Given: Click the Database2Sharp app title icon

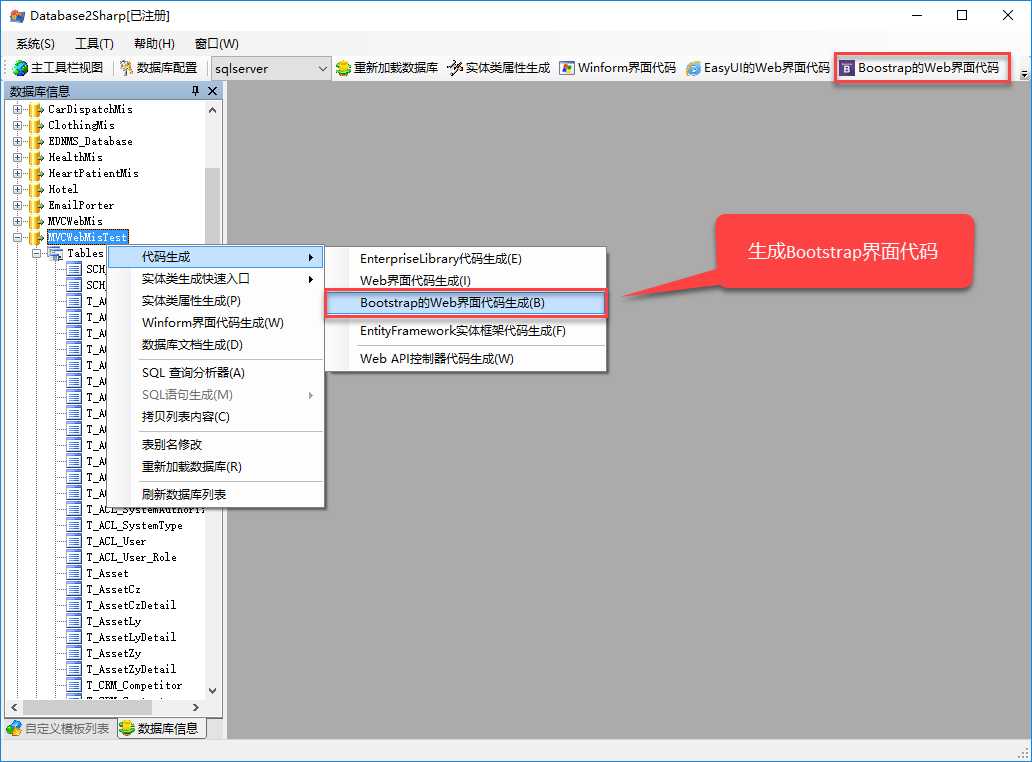Looking at the screenshot, I should coord(18,15).
